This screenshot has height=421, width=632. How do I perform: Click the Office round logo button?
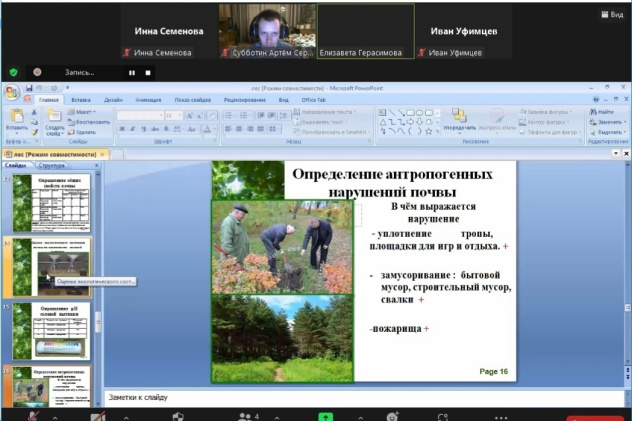(12, 93)
